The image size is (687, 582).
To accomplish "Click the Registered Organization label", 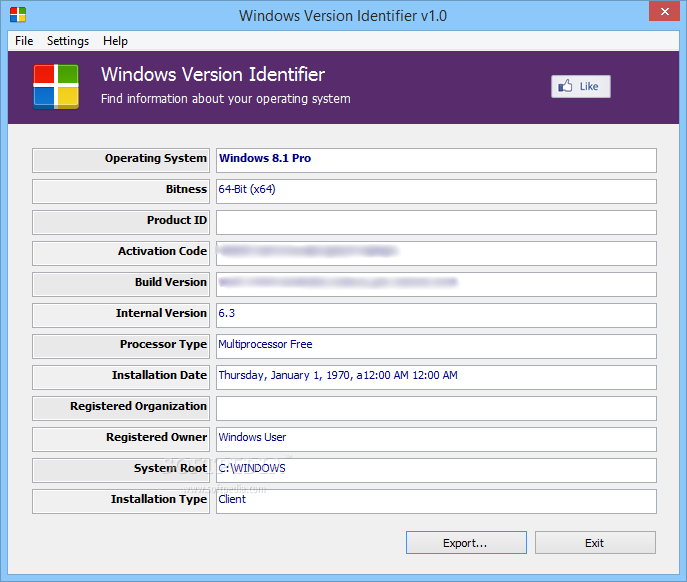I will tap(121, 408).
